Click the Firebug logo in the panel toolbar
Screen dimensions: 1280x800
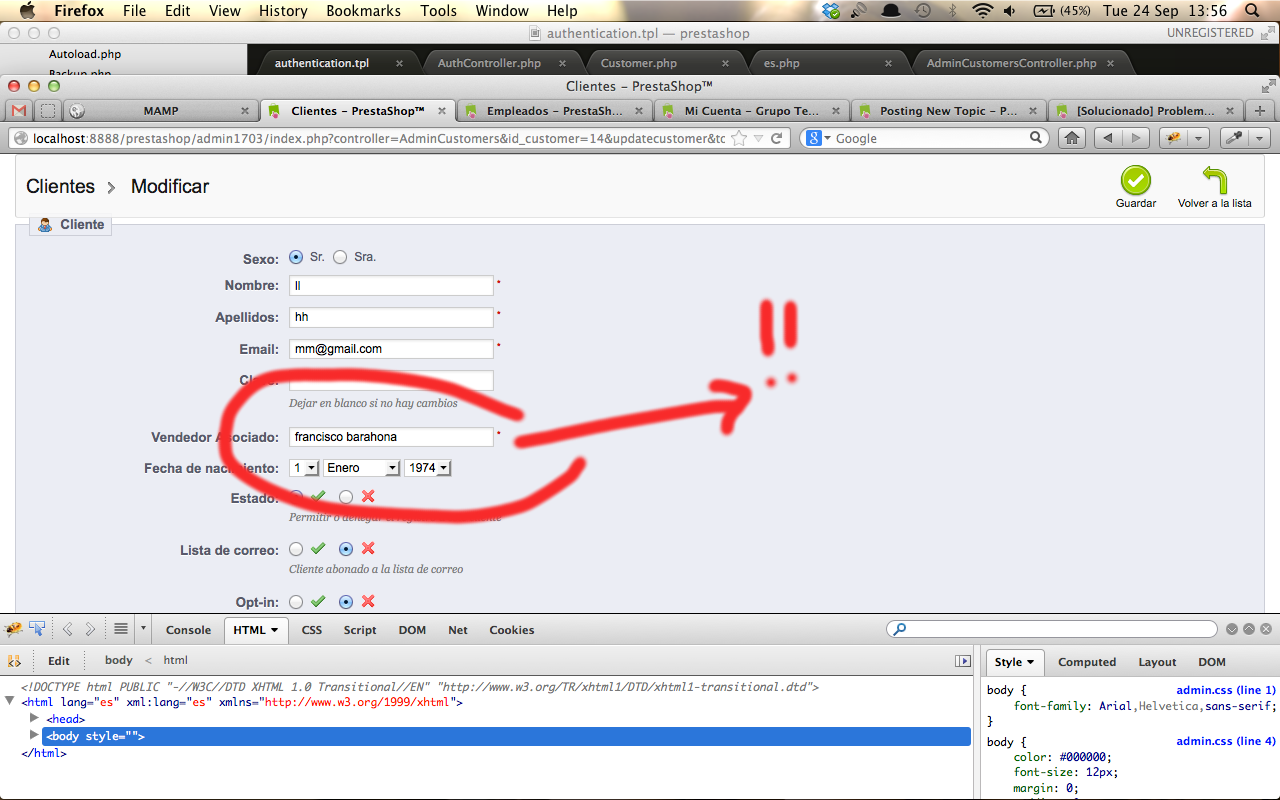point(14,629)
